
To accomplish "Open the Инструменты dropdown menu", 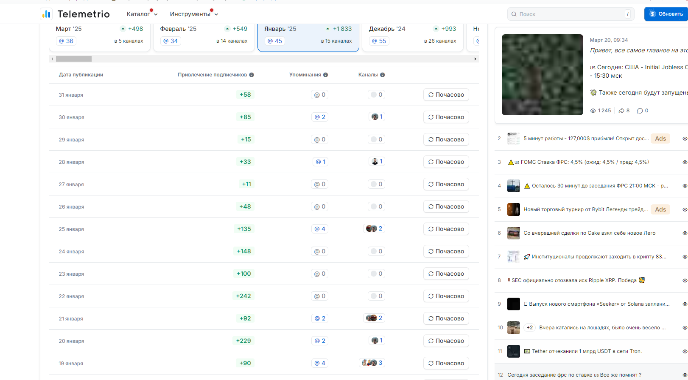I will point(194,14).
